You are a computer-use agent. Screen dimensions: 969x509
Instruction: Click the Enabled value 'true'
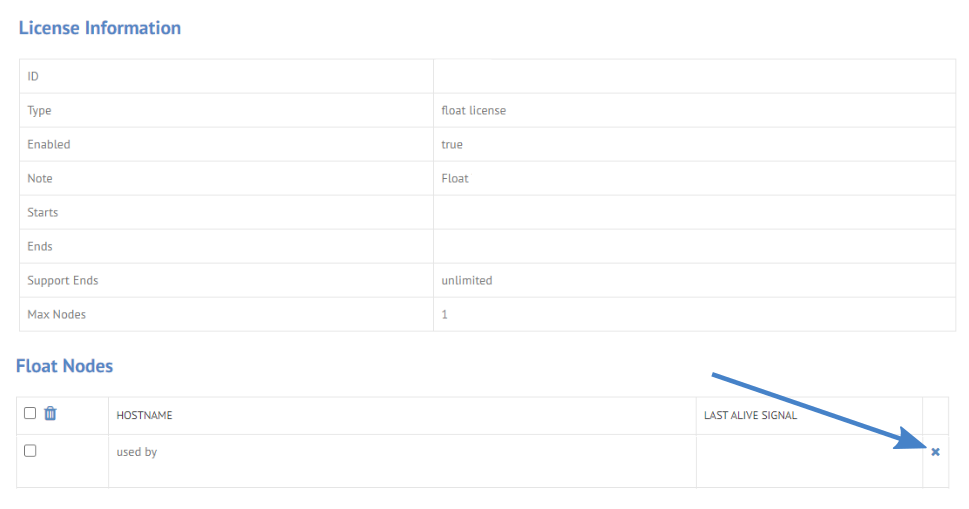(452, 144)
